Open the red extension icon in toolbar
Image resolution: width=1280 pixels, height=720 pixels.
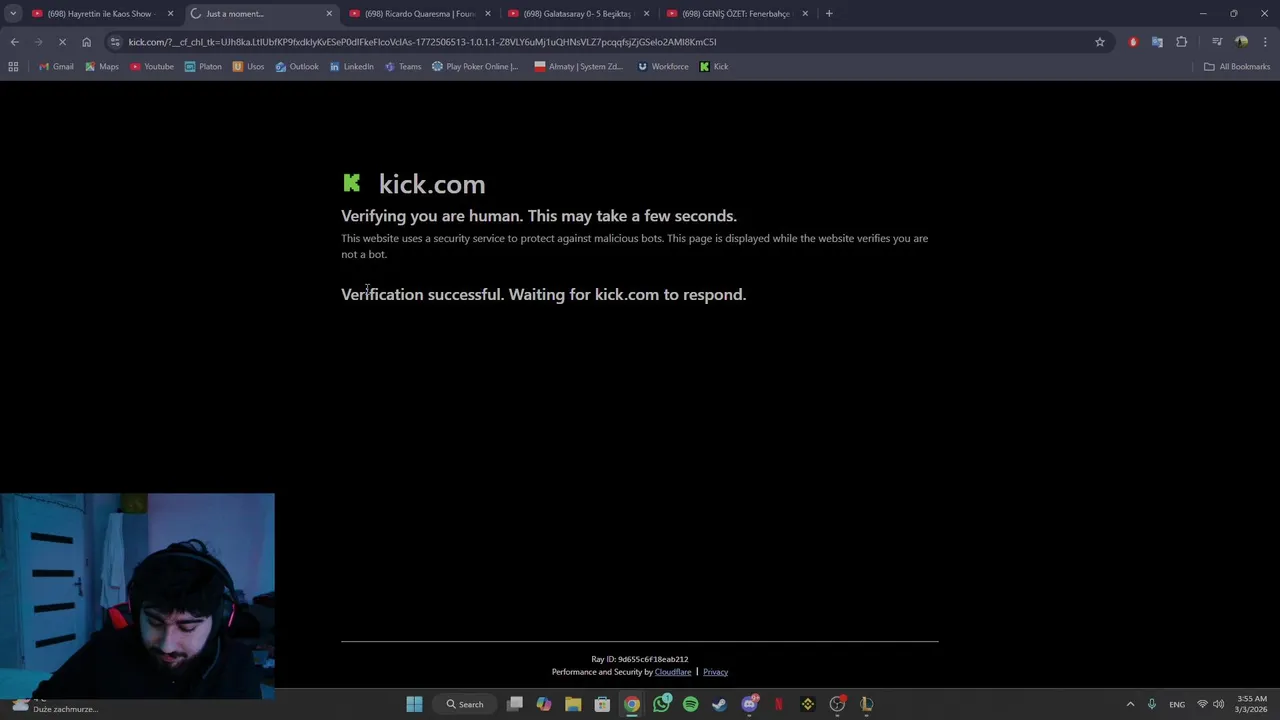click(x=1133, y=42)
